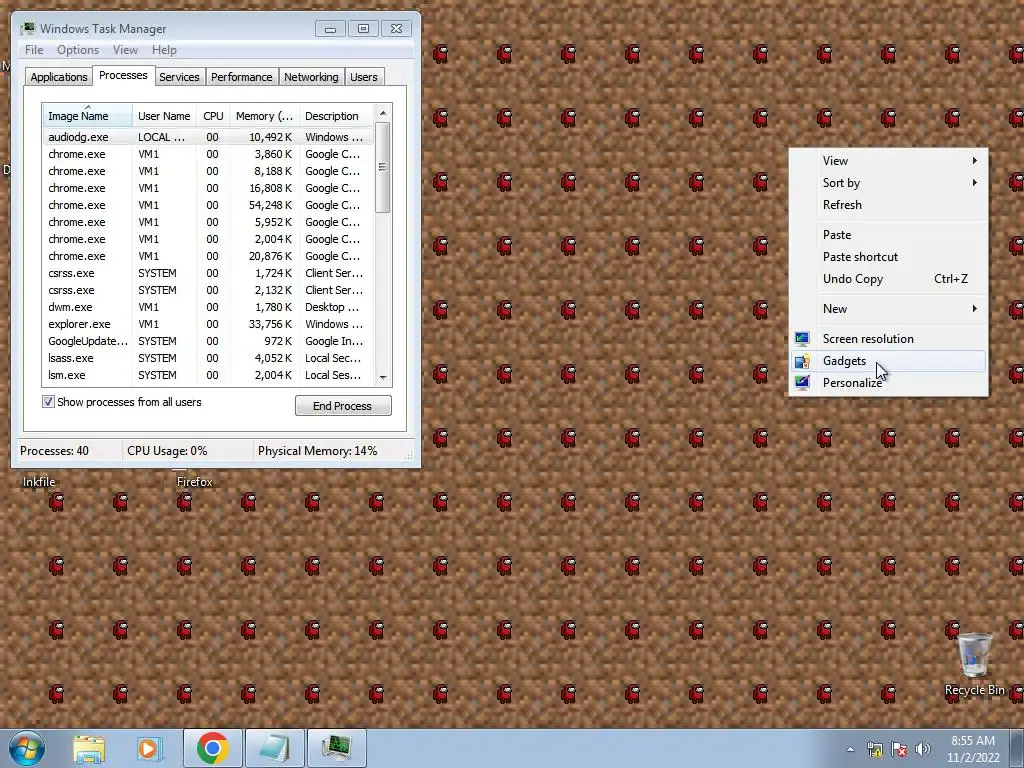Select the Processes tab

pos(123,75)
